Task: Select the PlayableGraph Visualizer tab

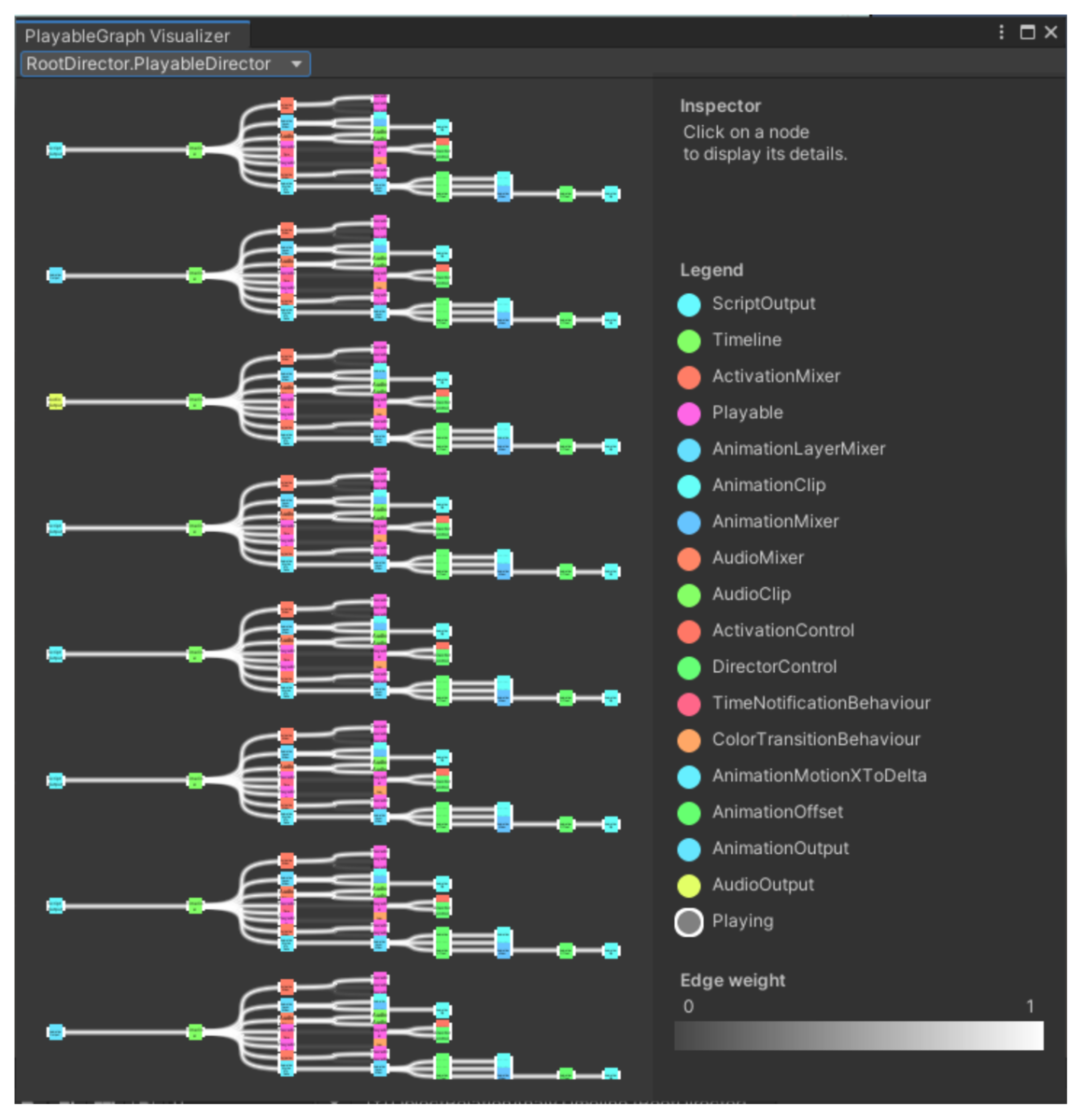Action: tap(129, 35)
